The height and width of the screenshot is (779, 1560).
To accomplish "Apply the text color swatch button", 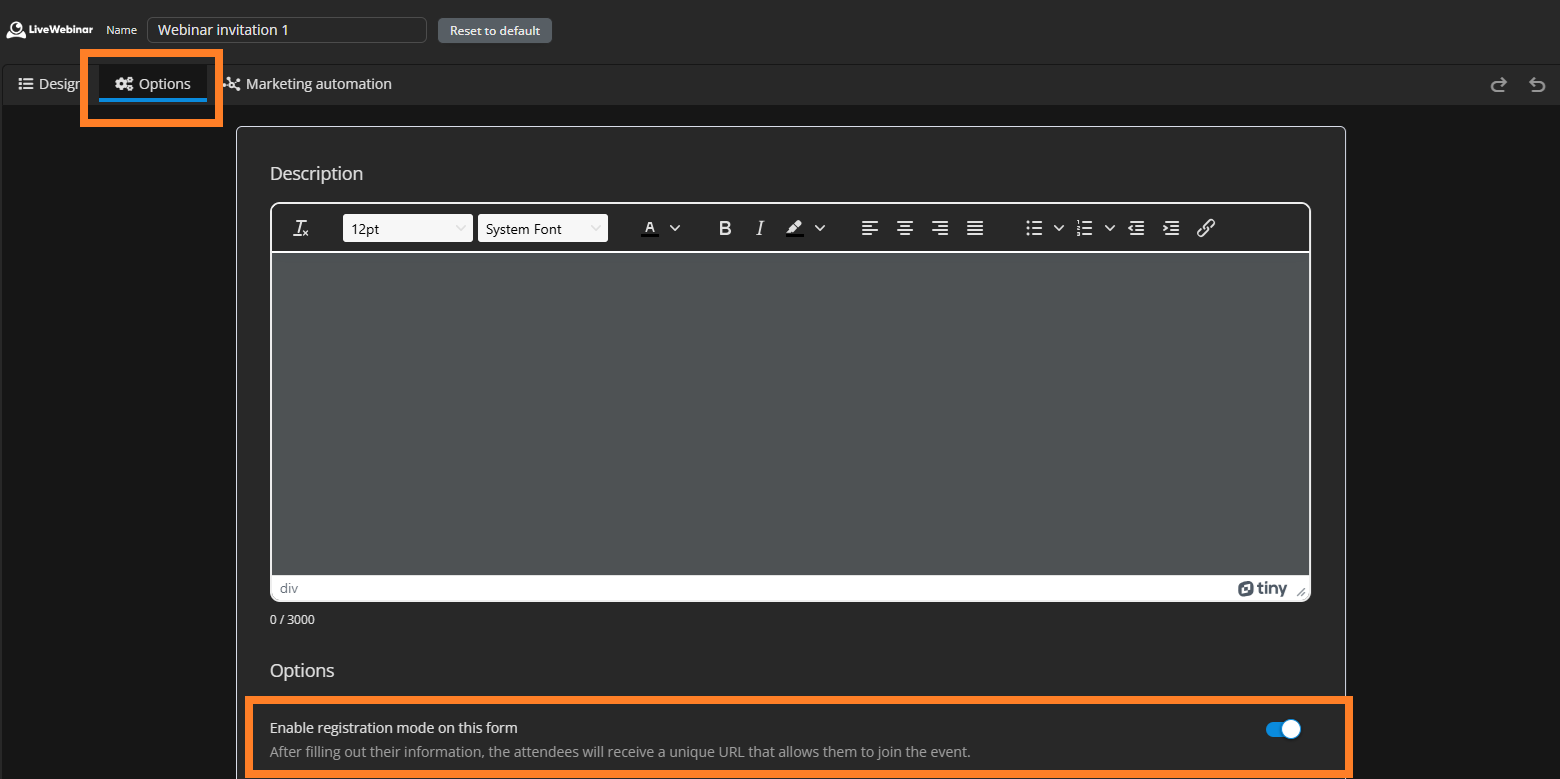I will pos(650,229).
